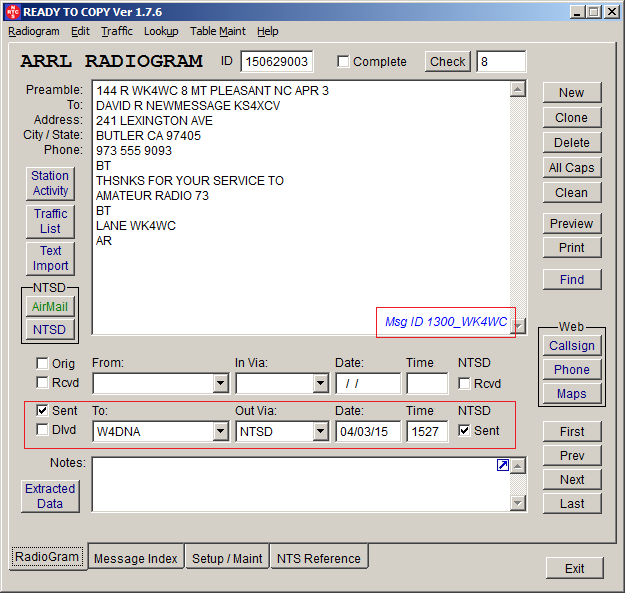Click the message text scroll up arrow
This screenshot has height=593, width=625.
tap(517, 89)
